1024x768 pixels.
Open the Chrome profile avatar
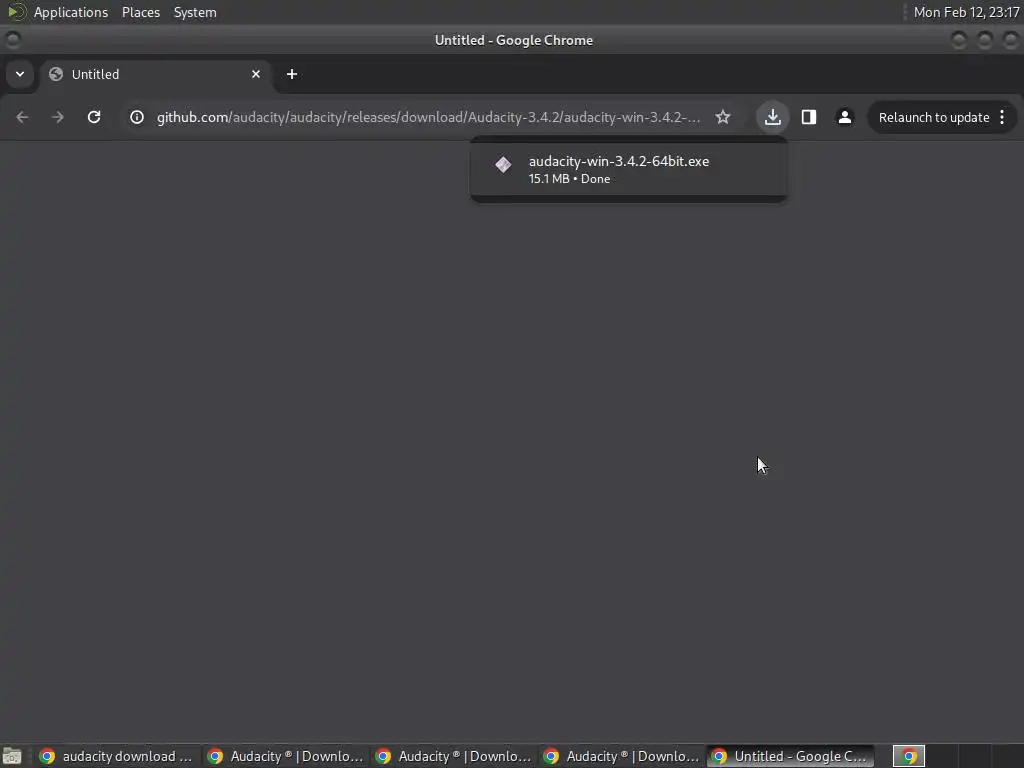click(844, 117)
